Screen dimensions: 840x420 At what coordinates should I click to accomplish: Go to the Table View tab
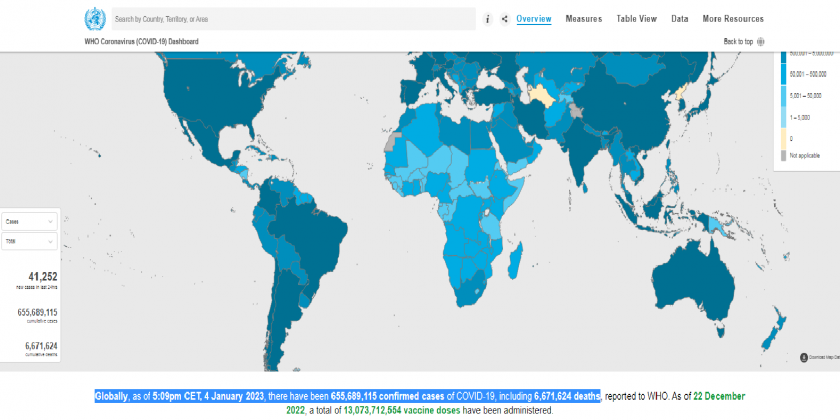coord(636,18)
